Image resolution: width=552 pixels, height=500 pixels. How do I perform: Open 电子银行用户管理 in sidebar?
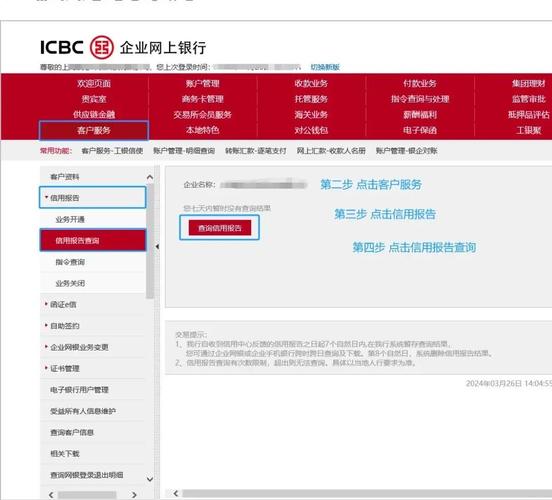tap(79, 390)
